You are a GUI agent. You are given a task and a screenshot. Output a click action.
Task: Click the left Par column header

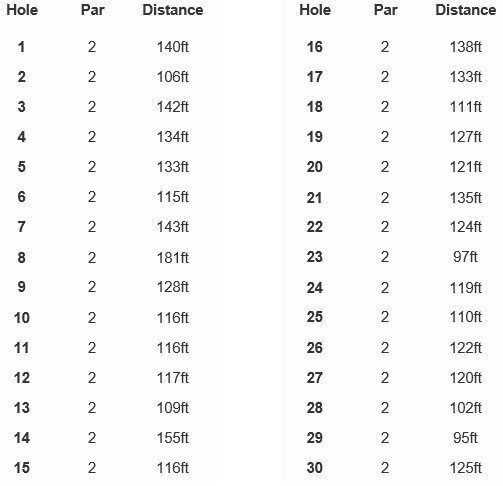tap(92, 10)
